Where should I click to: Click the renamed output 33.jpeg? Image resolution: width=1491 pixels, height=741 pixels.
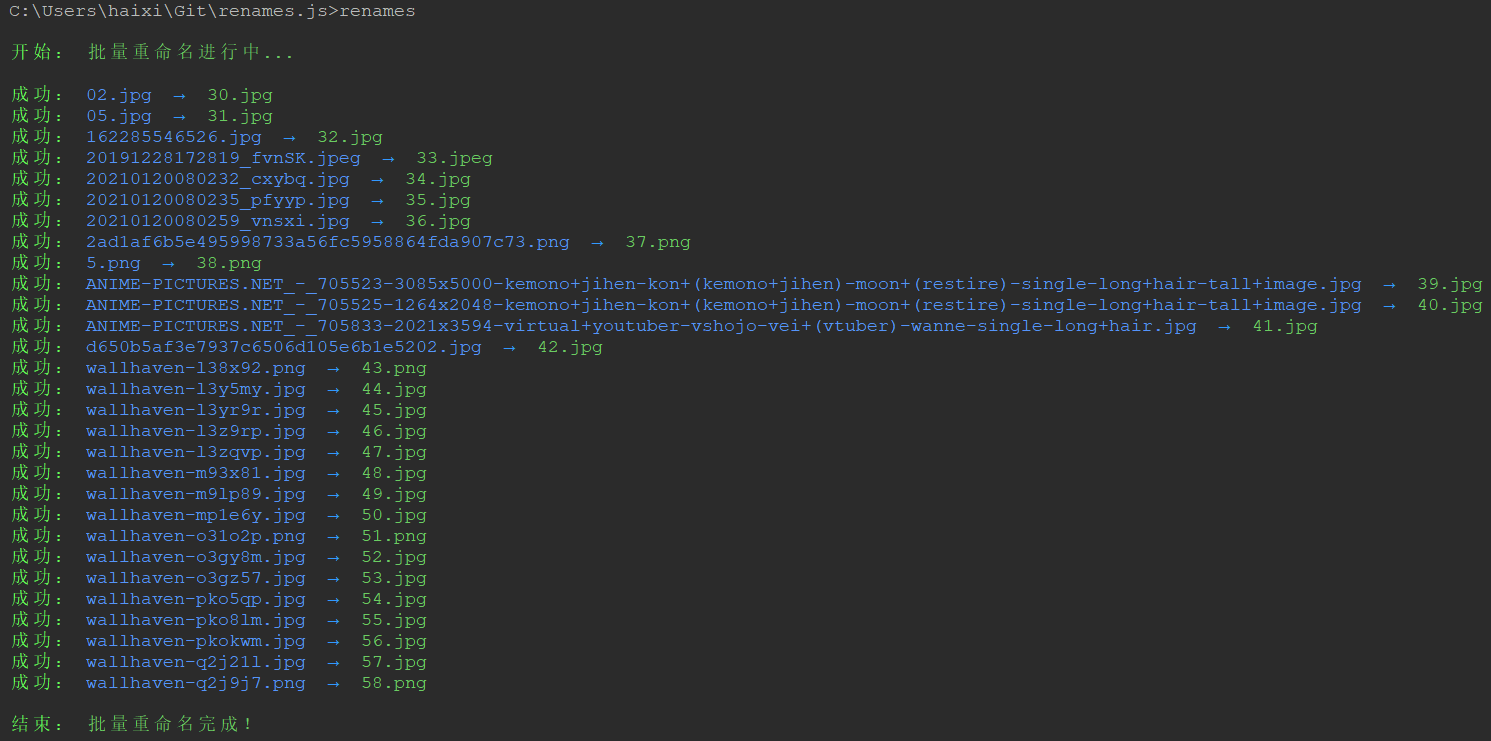[x=454, y=158]
